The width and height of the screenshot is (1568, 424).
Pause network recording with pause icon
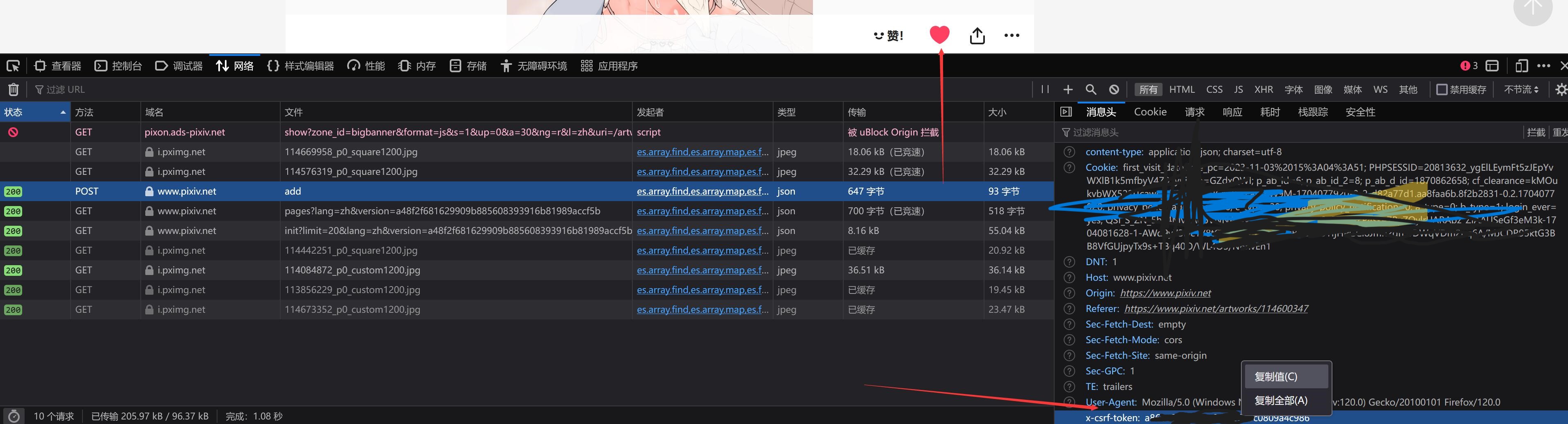(1045, 89)
